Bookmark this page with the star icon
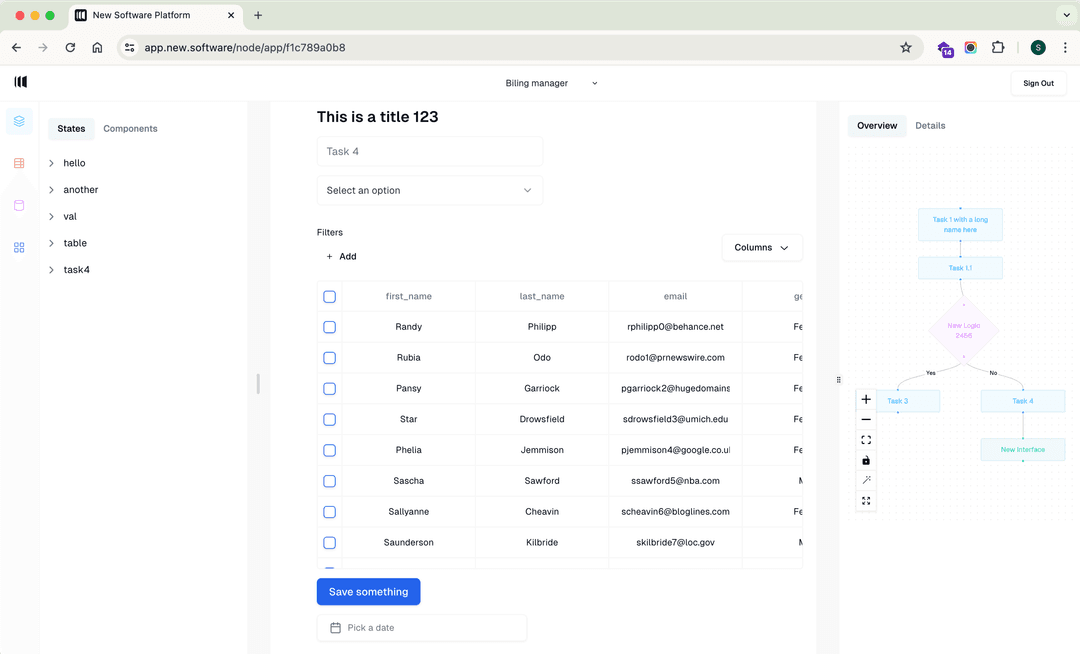Image resolution: width=1080 pixels, height=654 pixels. pyautogui.click(x=906, y=48)
